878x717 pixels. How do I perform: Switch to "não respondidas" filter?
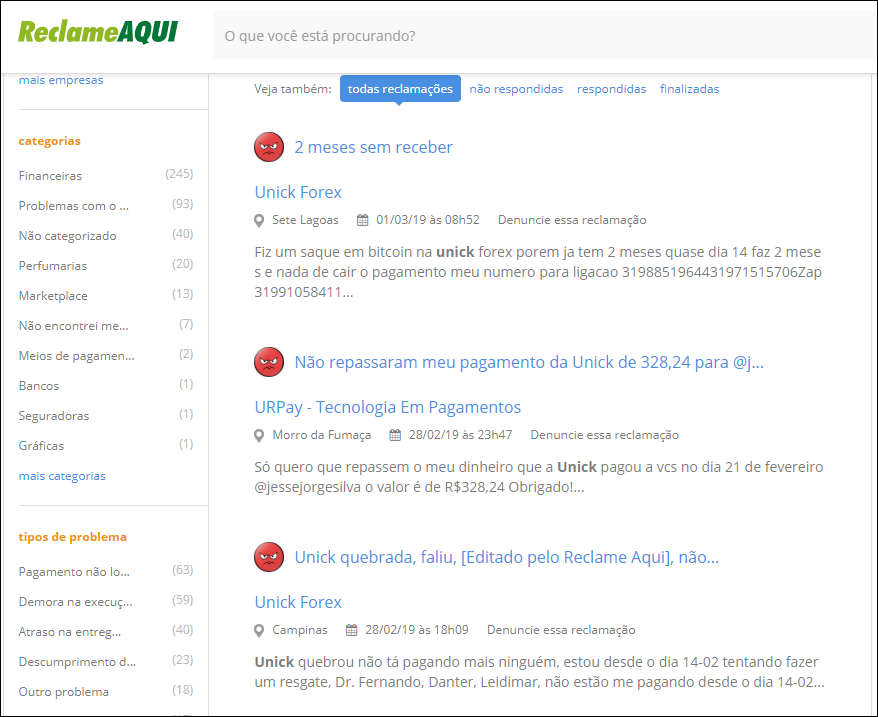coord(516,89)
